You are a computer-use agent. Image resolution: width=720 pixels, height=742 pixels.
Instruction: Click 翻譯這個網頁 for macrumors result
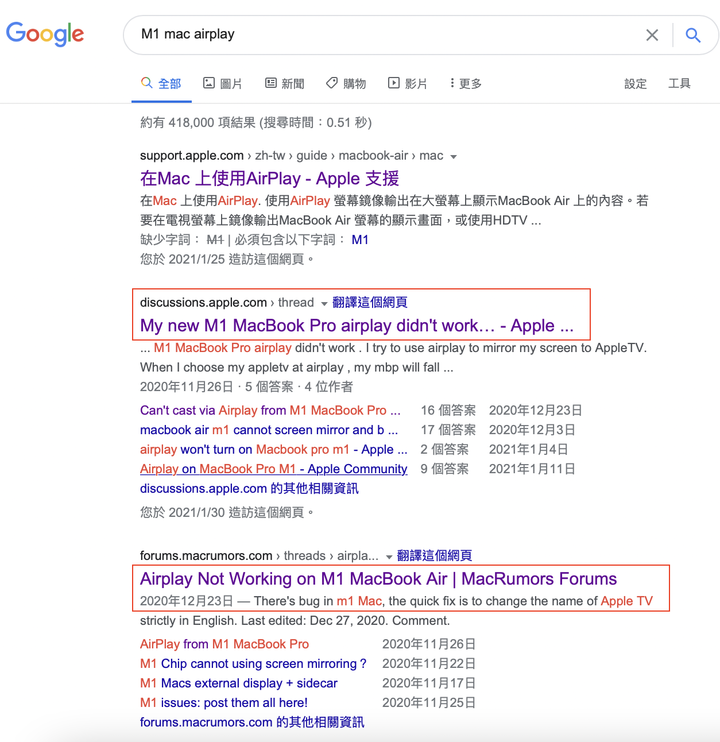click(434, 556)
